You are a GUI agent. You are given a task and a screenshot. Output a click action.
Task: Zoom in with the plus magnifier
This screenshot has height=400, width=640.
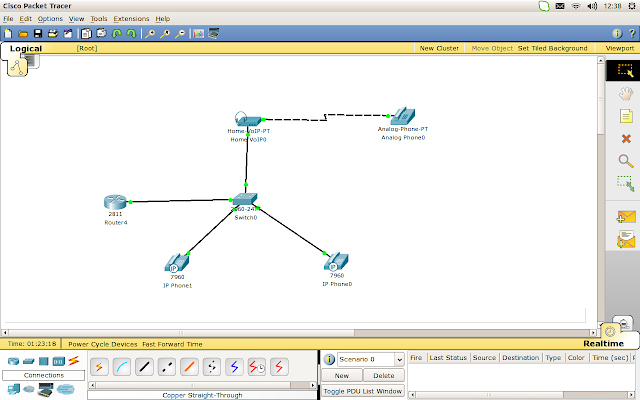150,33
